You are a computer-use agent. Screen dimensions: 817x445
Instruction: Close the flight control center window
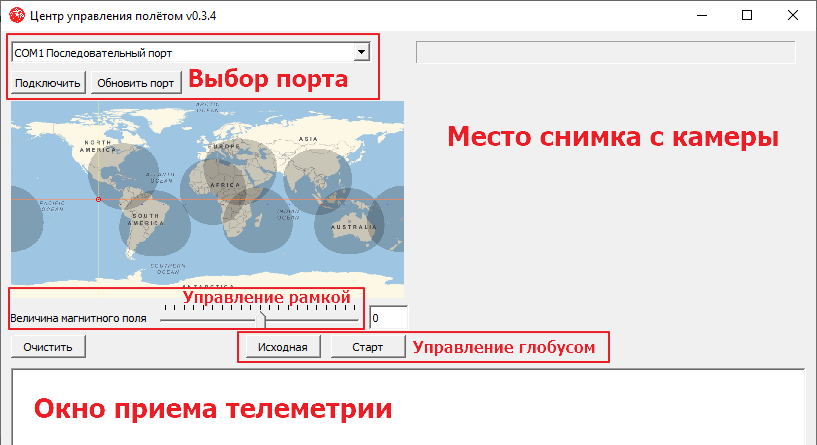tap(793, 15)
